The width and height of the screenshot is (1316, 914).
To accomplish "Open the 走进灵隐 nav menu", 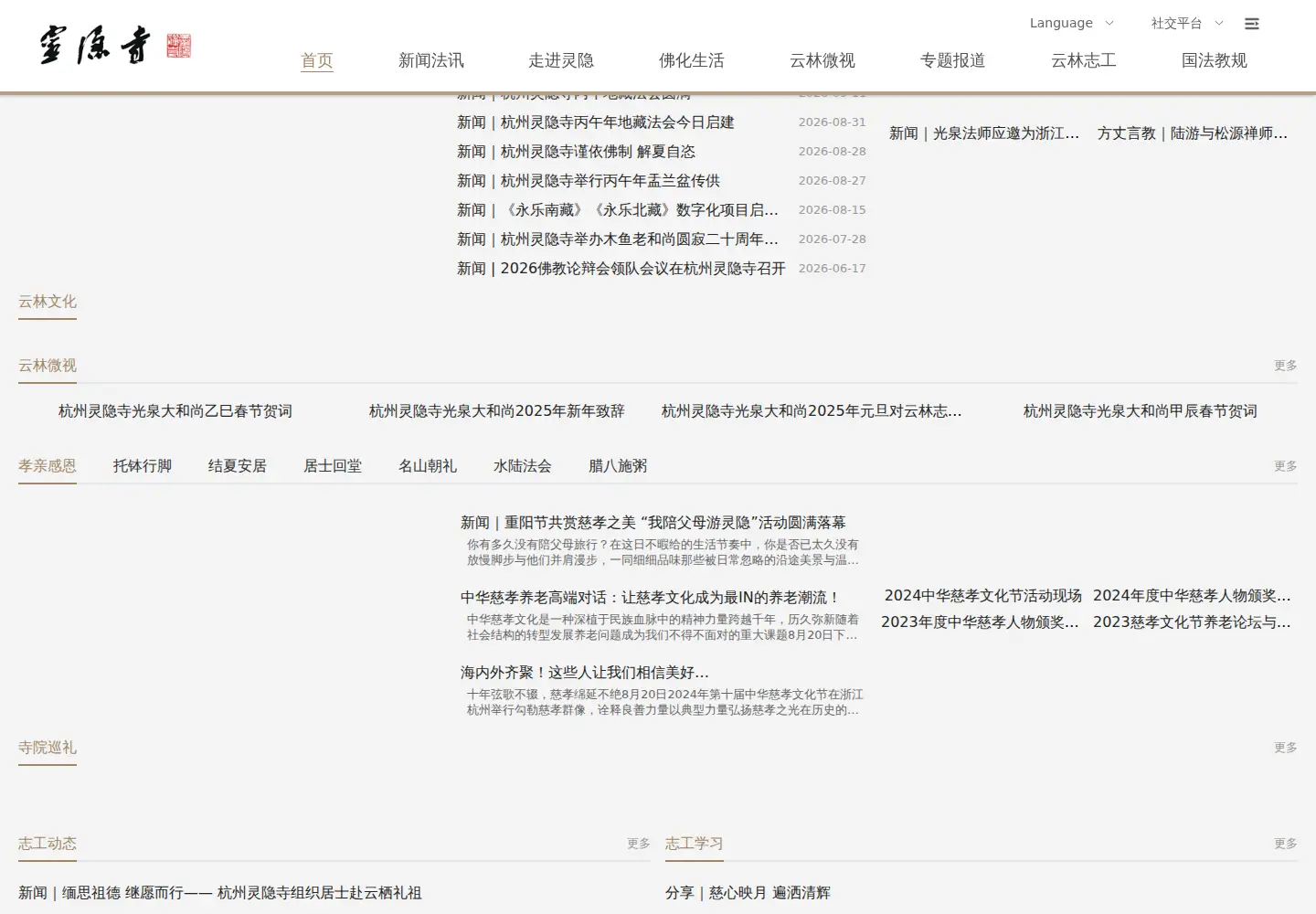I will [x=561, y=60].
